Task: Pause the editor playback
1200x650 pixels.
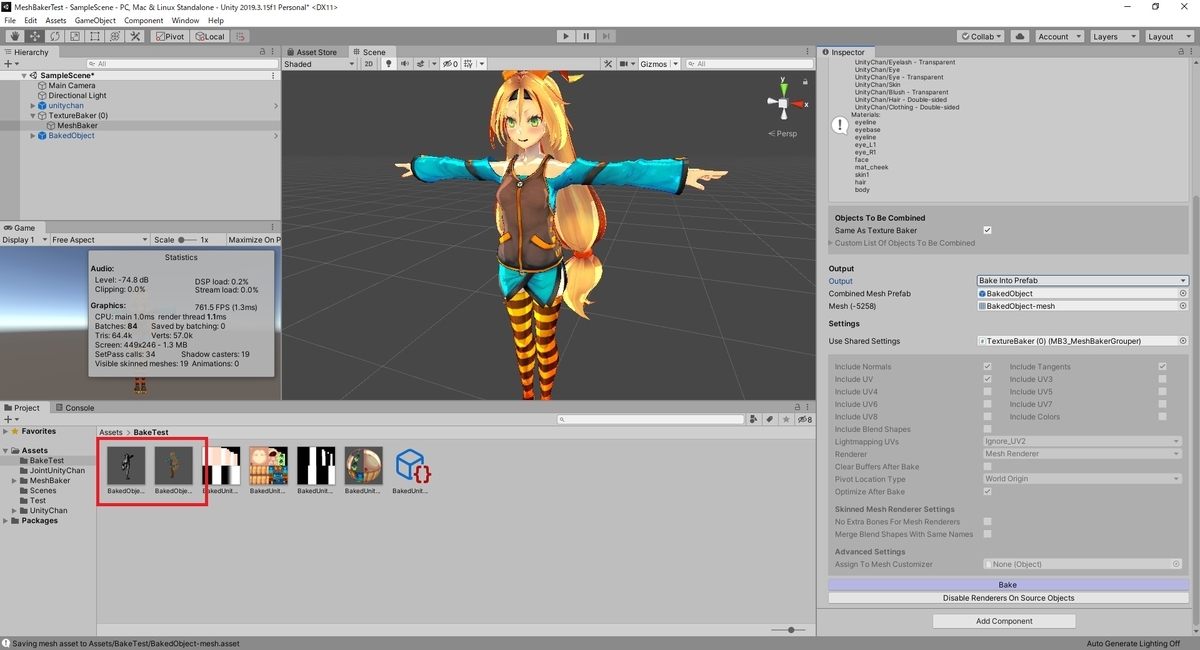Action: click(586, 36)
